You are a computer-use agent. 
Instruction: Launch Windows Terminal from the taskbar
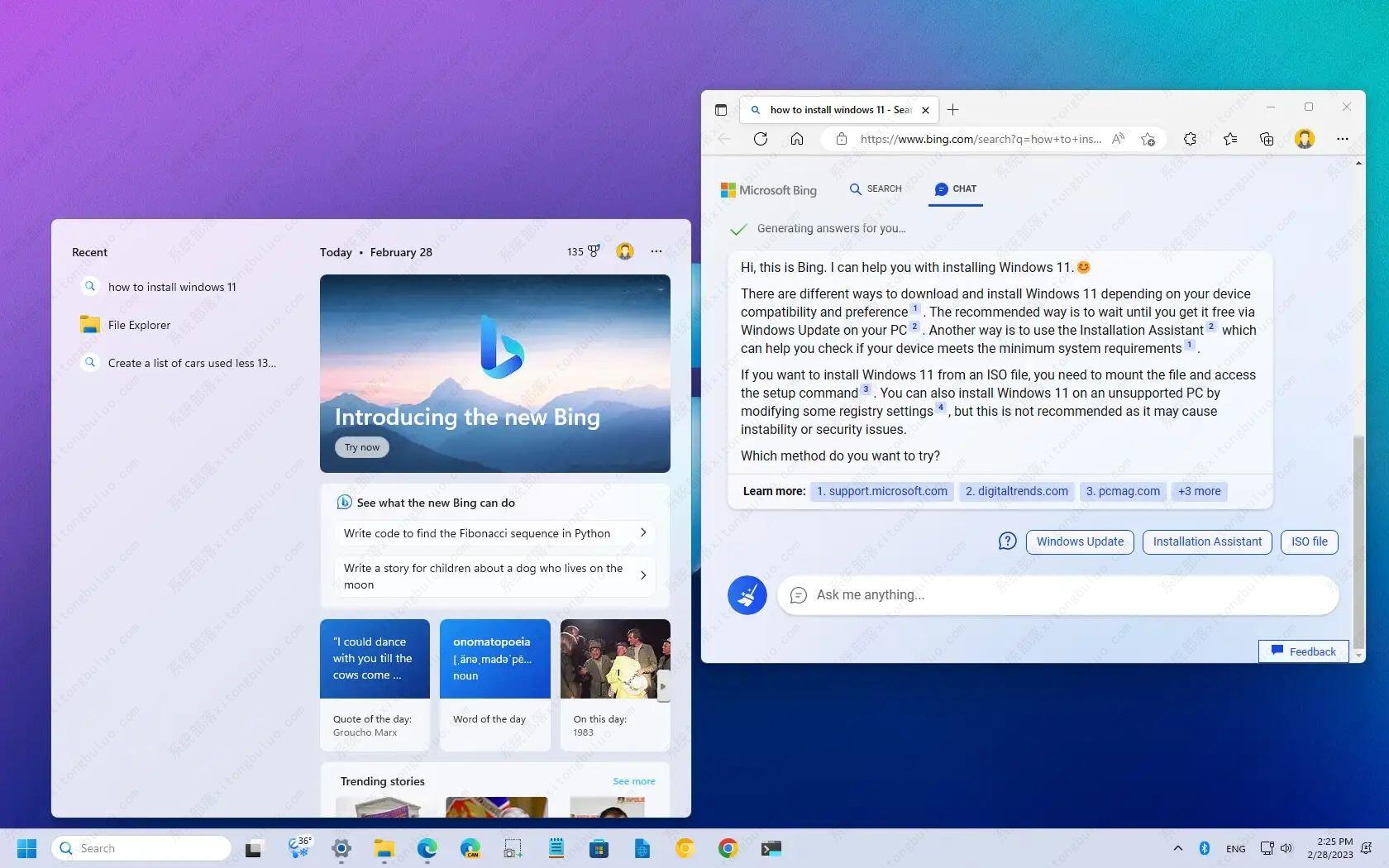771,847
